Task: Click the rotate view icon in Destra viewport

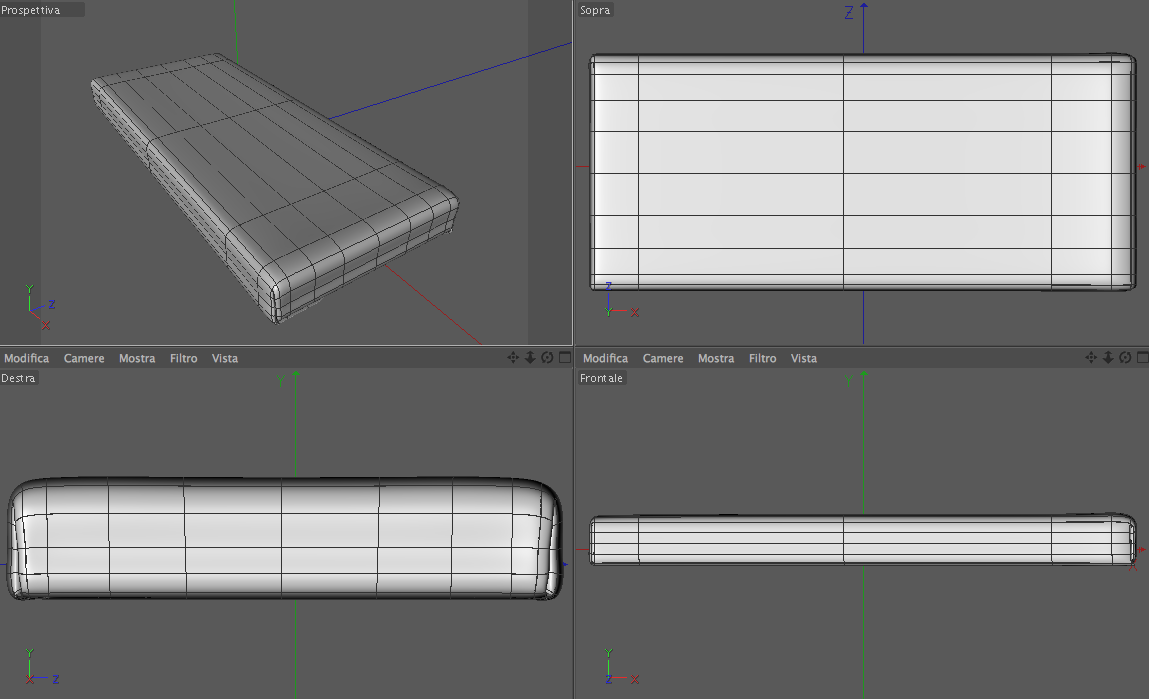Action: tap(547, 358)
